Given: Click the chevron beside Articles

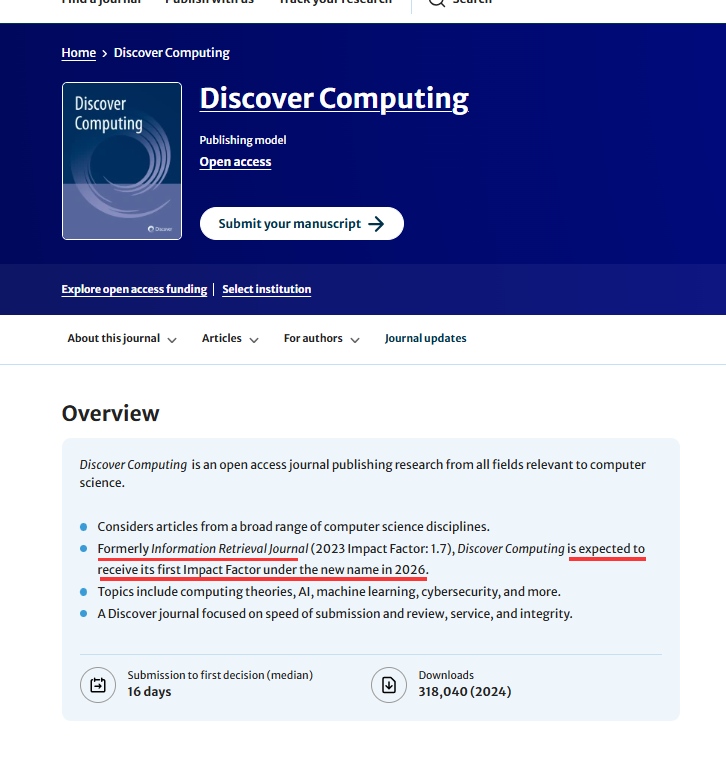Looking at the screenshot, I should point(254,340).
